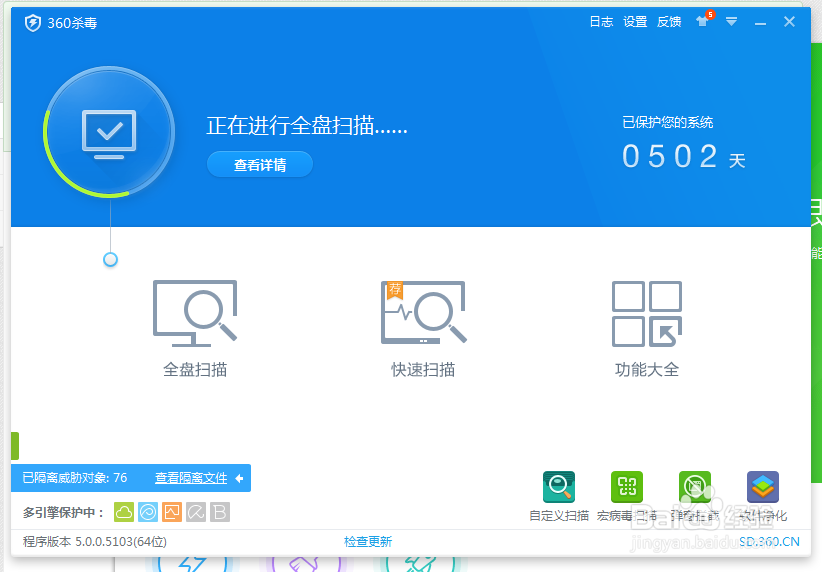Toggle the blue swirl system repair engine

point(148,512)
